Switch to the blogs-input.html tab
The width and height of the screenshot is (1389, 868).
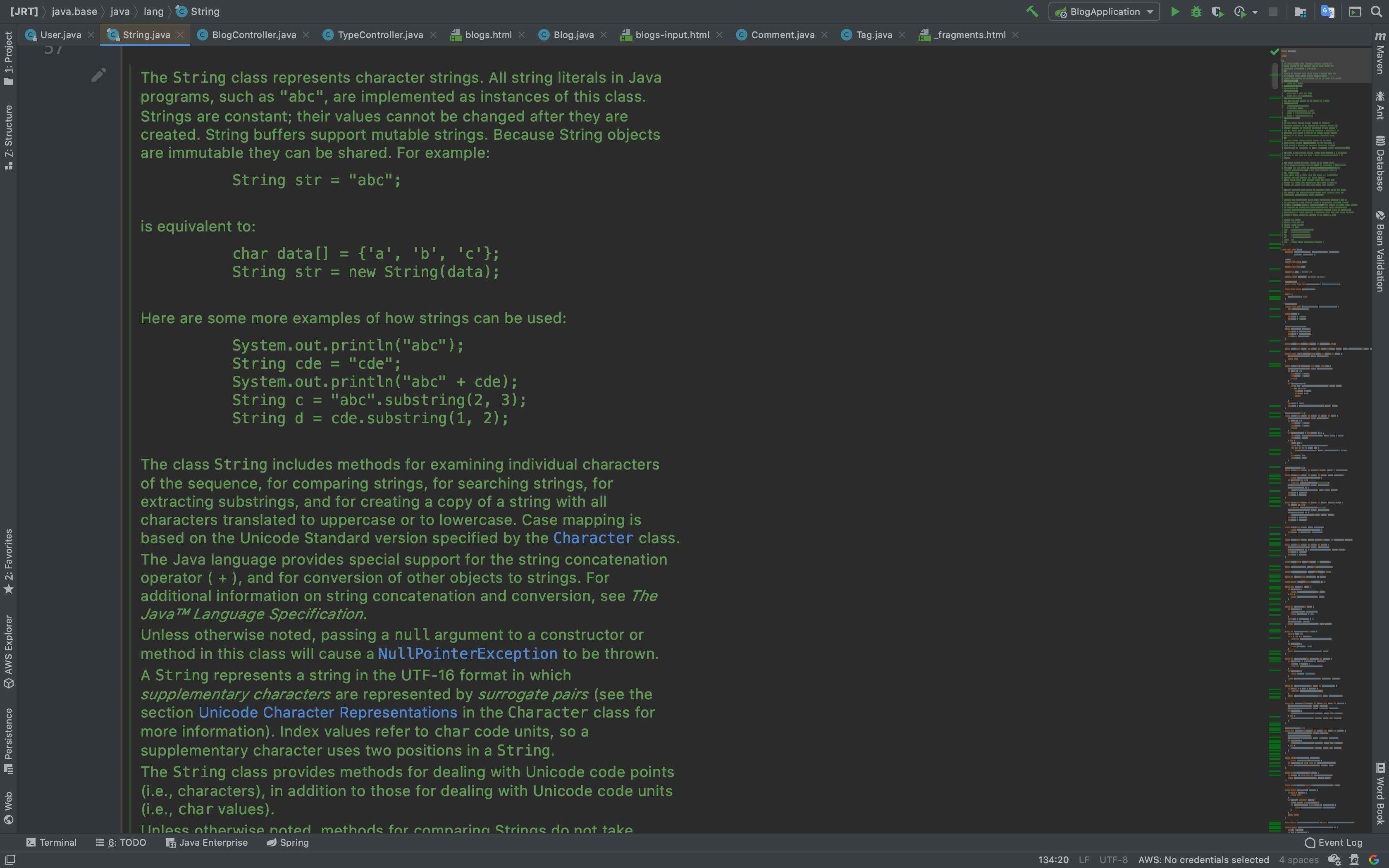pyautogui.click(x=671, y=35)
